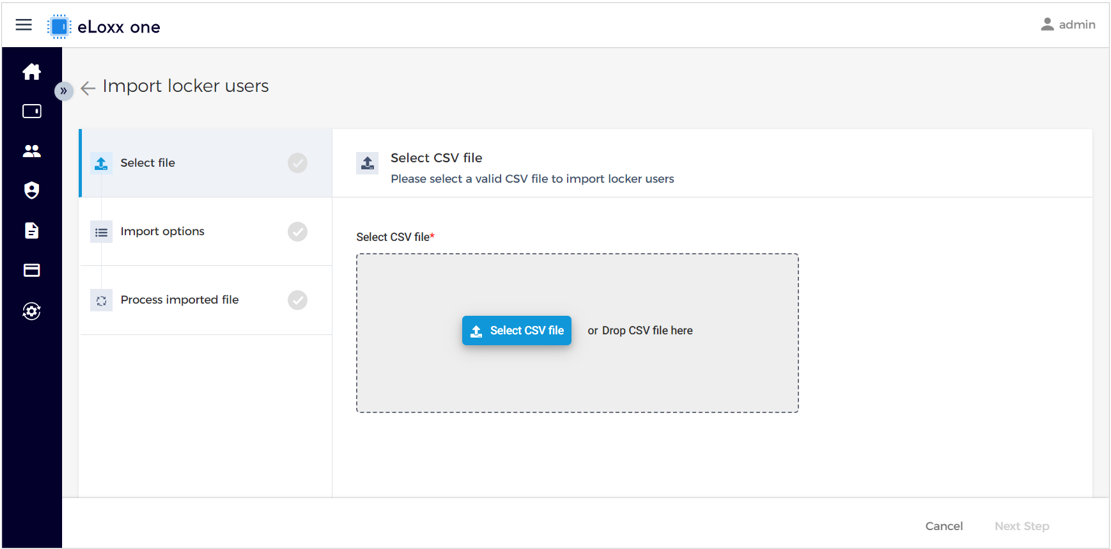Click the Import options list icon
Screen dimensions: 1111x549
(101, 232)
